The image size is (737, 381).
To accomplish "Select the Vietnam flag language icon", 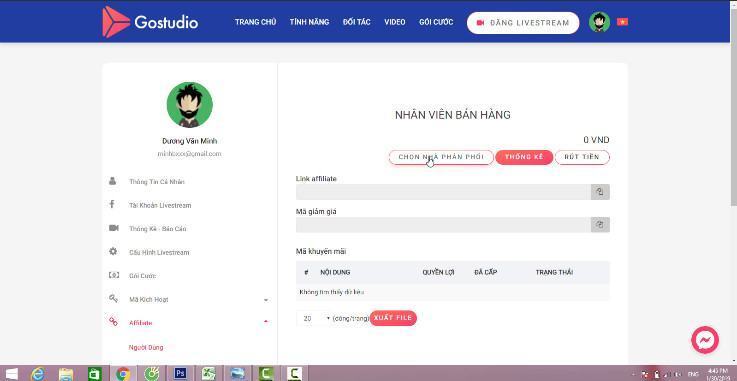I will click(x=622, y=22).
